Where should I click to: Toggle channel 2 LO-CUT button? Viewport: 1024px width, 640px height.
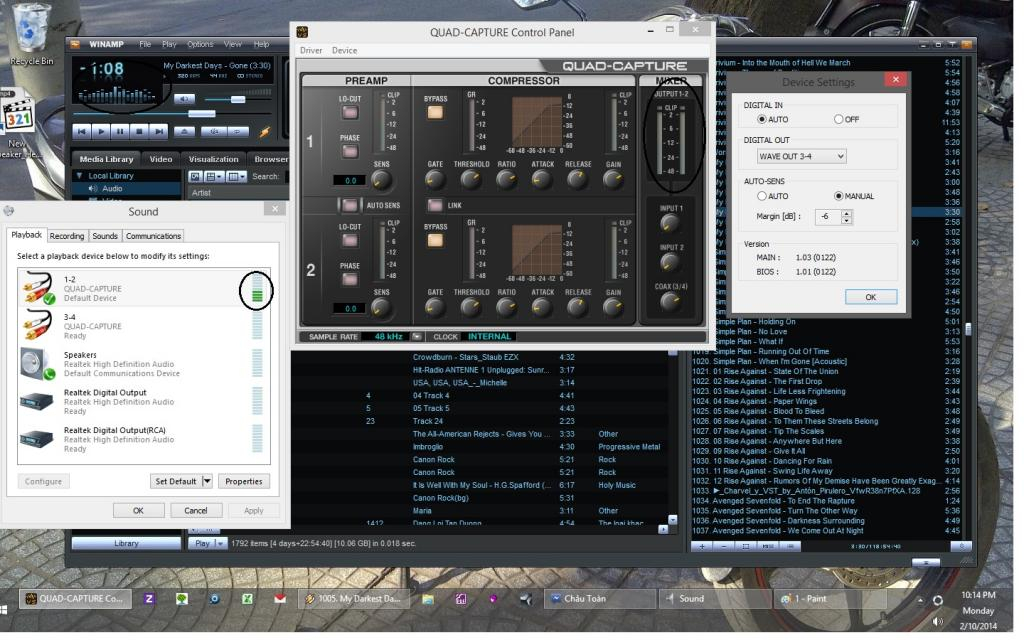click(x=350, y=240)
